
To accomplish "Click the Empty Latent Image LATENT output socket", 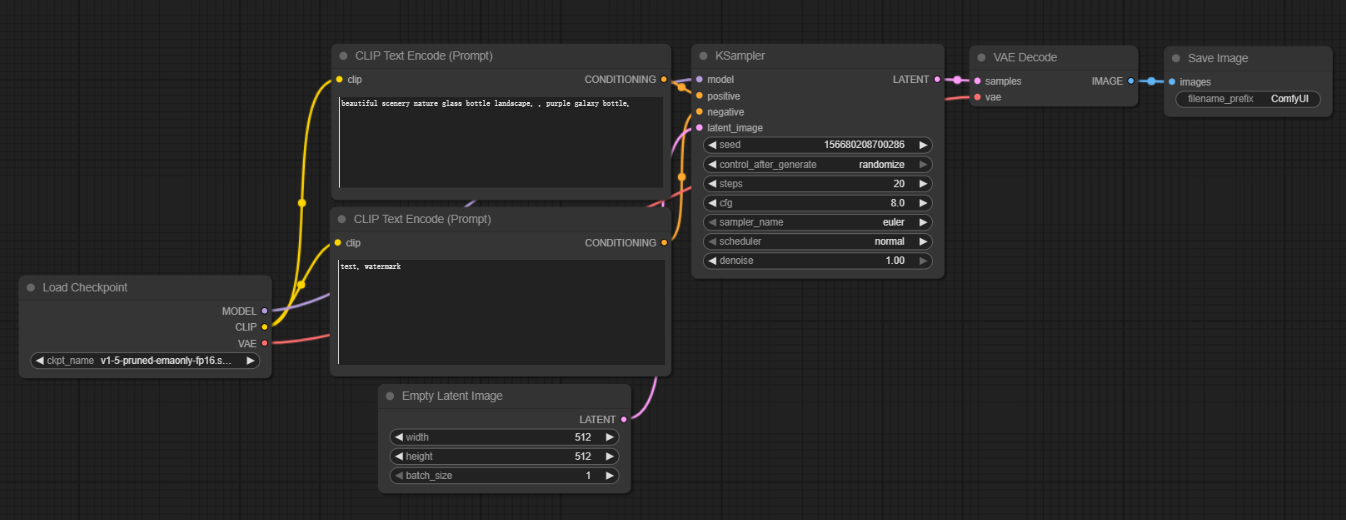I will (624, 420).
